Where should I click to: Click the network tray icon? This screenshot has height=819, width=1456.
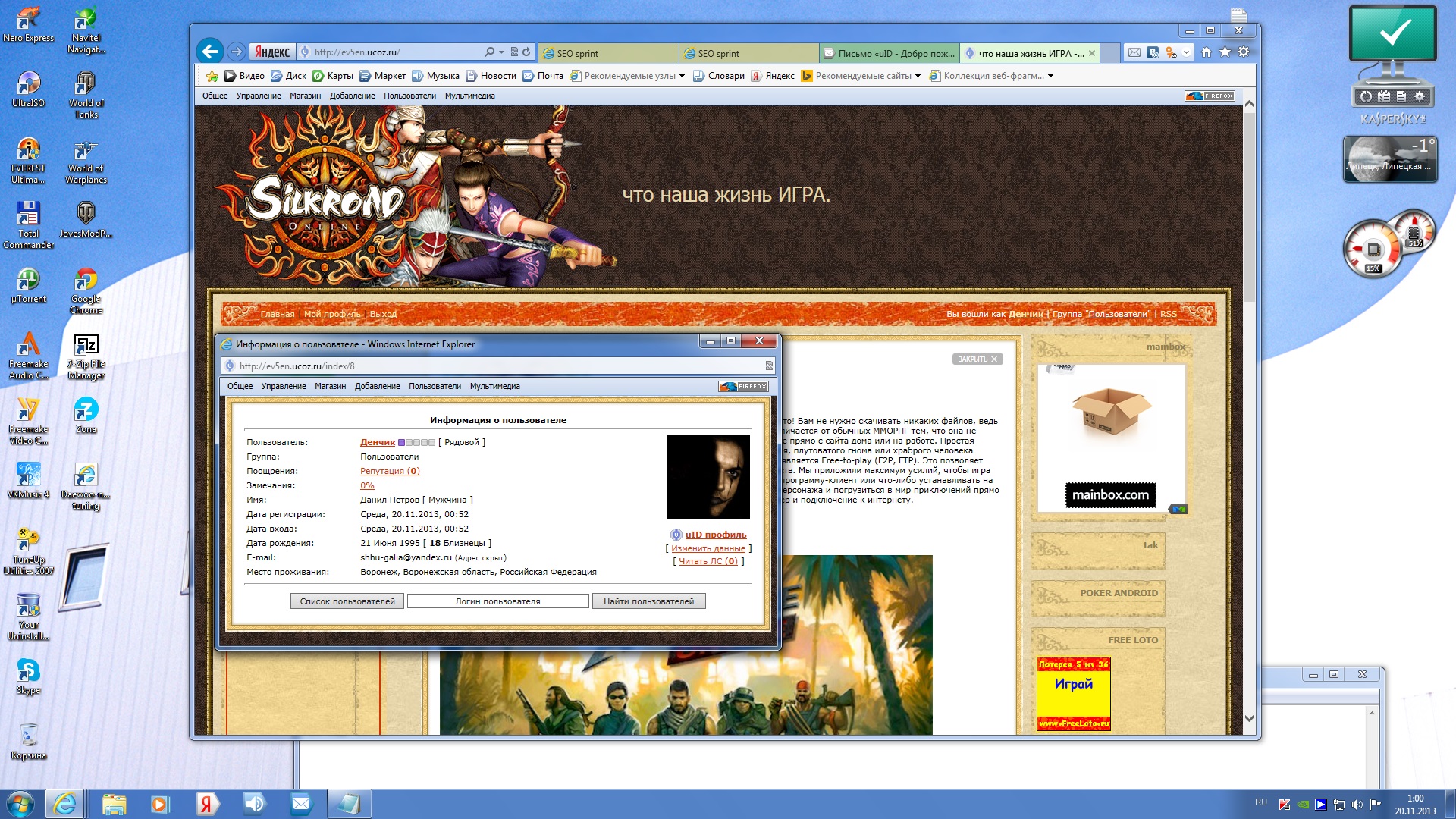click(x=1339, y=805)
